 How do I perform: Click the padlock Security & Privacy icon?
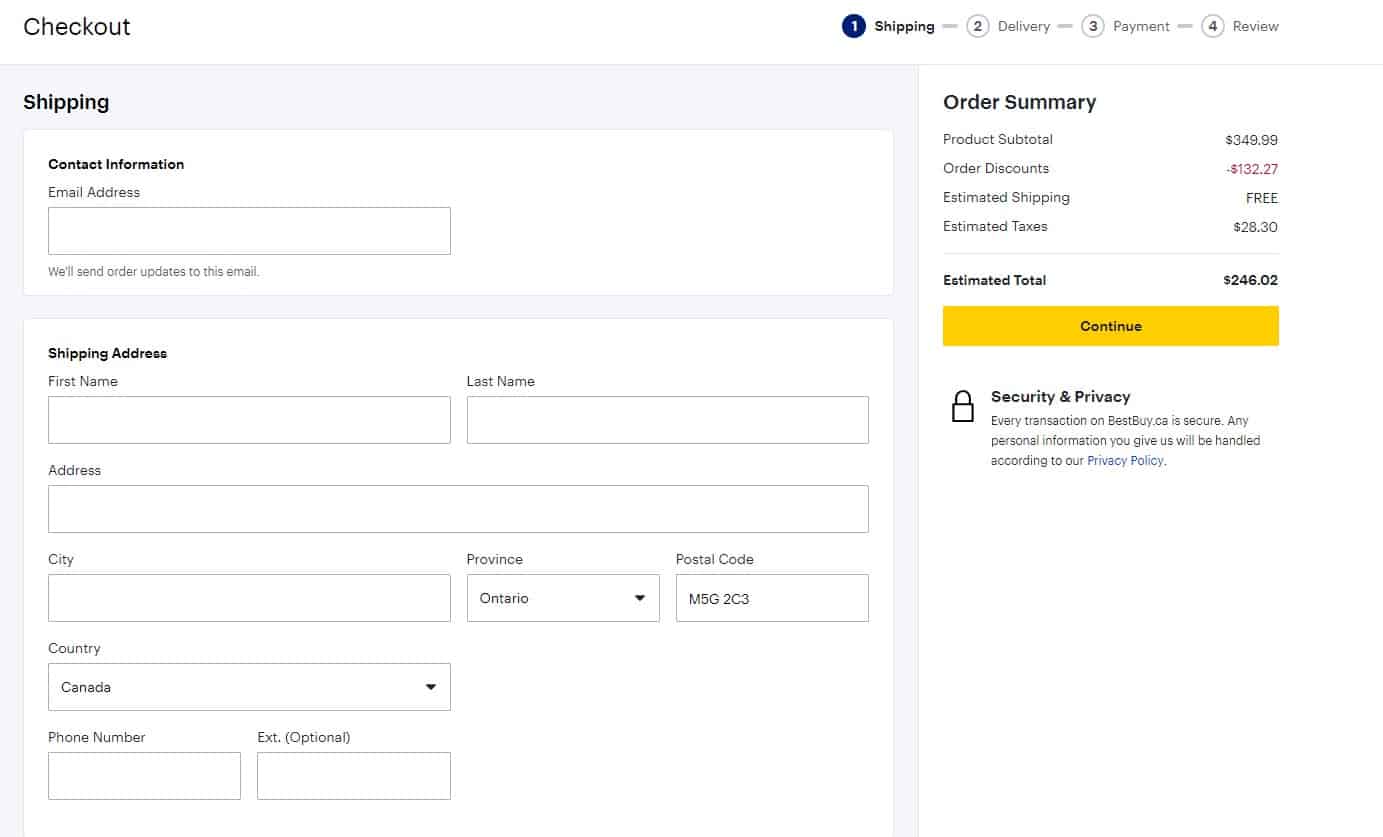point(962,406)
